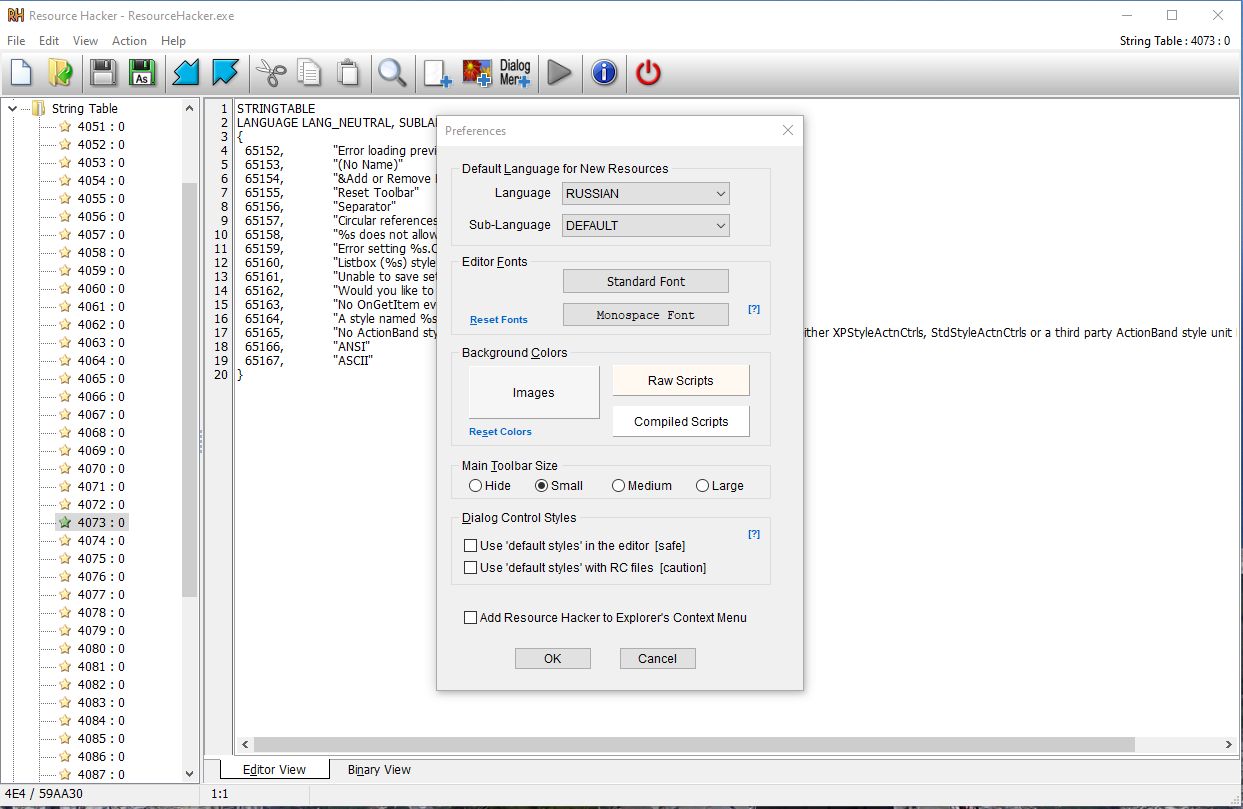The height and width of the screenshot is (809, 1243).
Task: Click the red power Exit icon
Action: click(649, 72)
